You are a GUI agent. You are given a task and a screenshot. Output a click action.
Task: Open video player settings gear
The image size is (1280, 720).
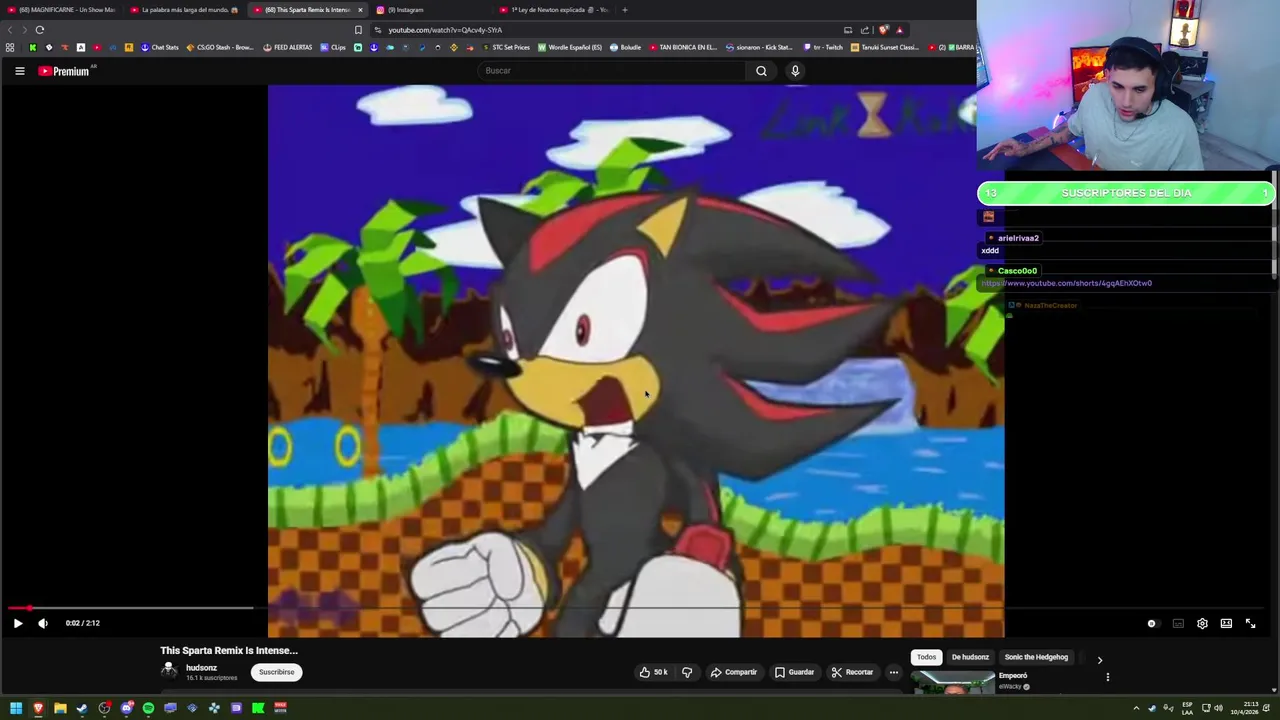click(x=1202, y=623)
